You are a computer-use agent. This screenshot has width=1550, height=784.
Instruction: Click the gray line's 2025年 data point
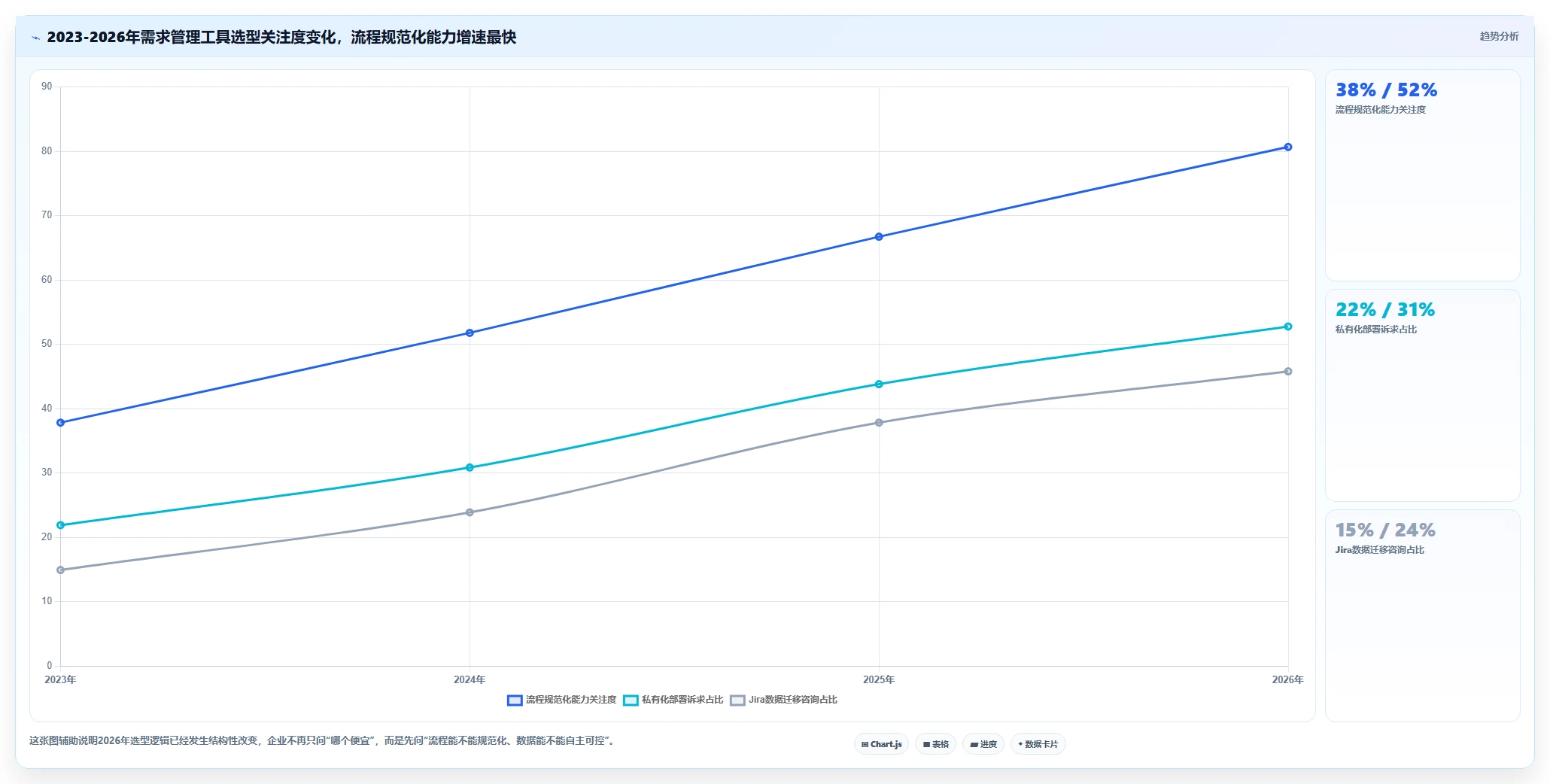click(x=879, y=423)
